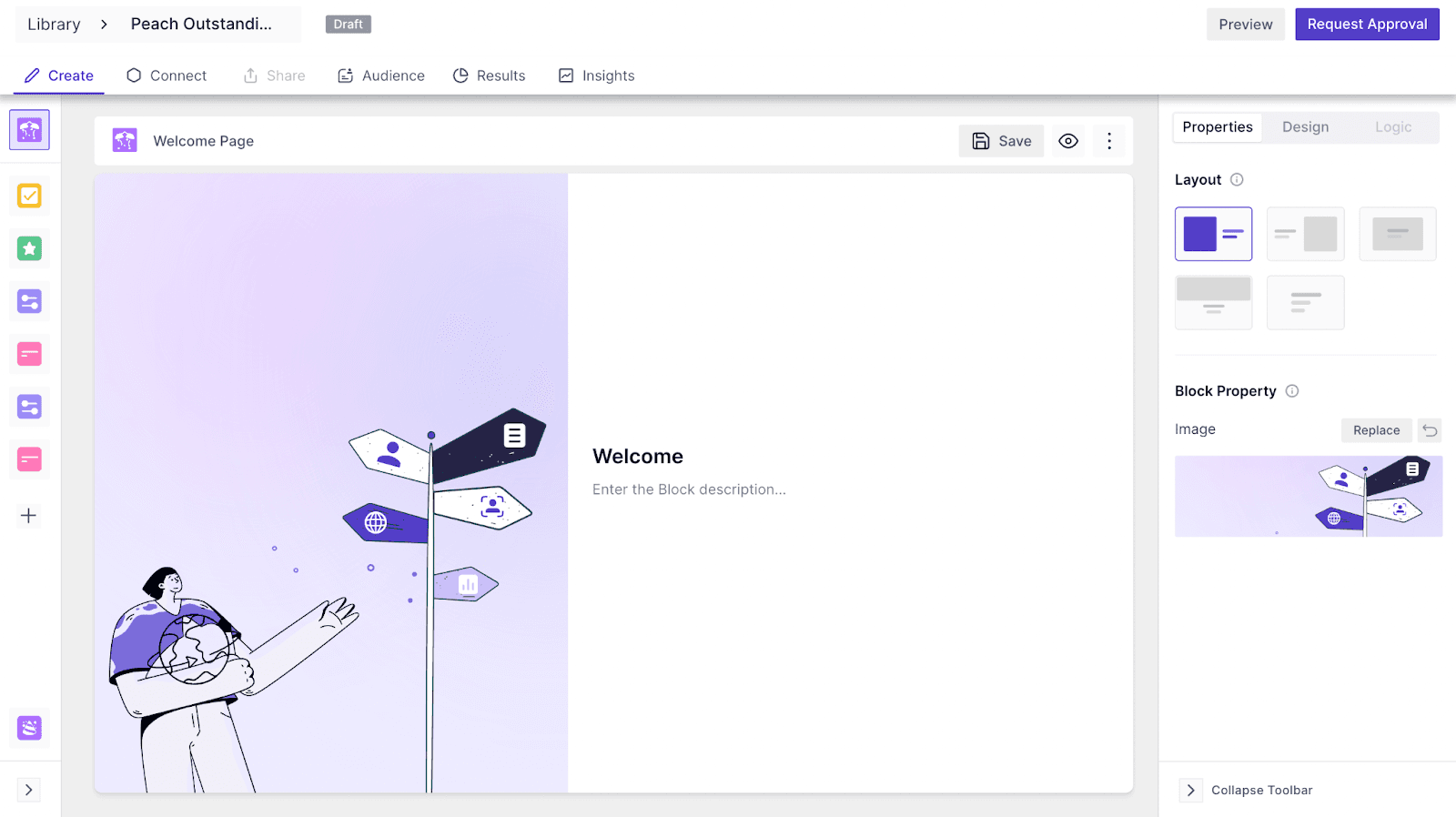This screenshot has width=1456, height=817.
Task: Click the breadcrumb chevron separator
Action: 104,25
